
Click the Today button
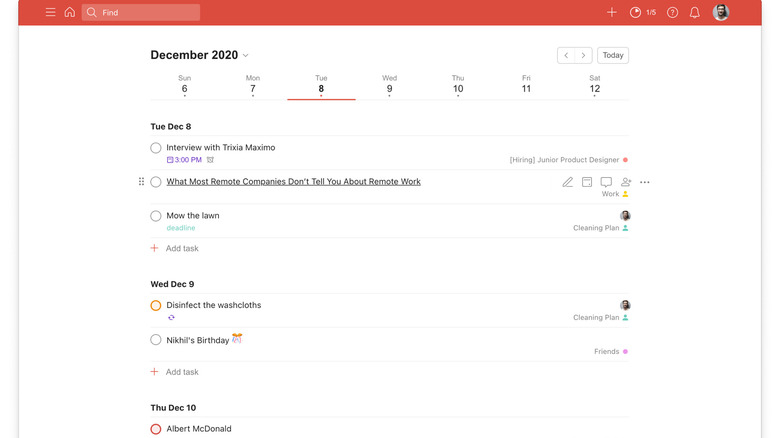pos(613,55)
